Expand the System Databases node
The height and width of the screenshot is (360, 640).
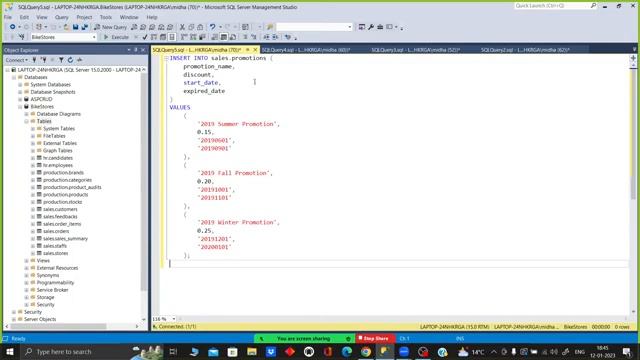[20, 84]
